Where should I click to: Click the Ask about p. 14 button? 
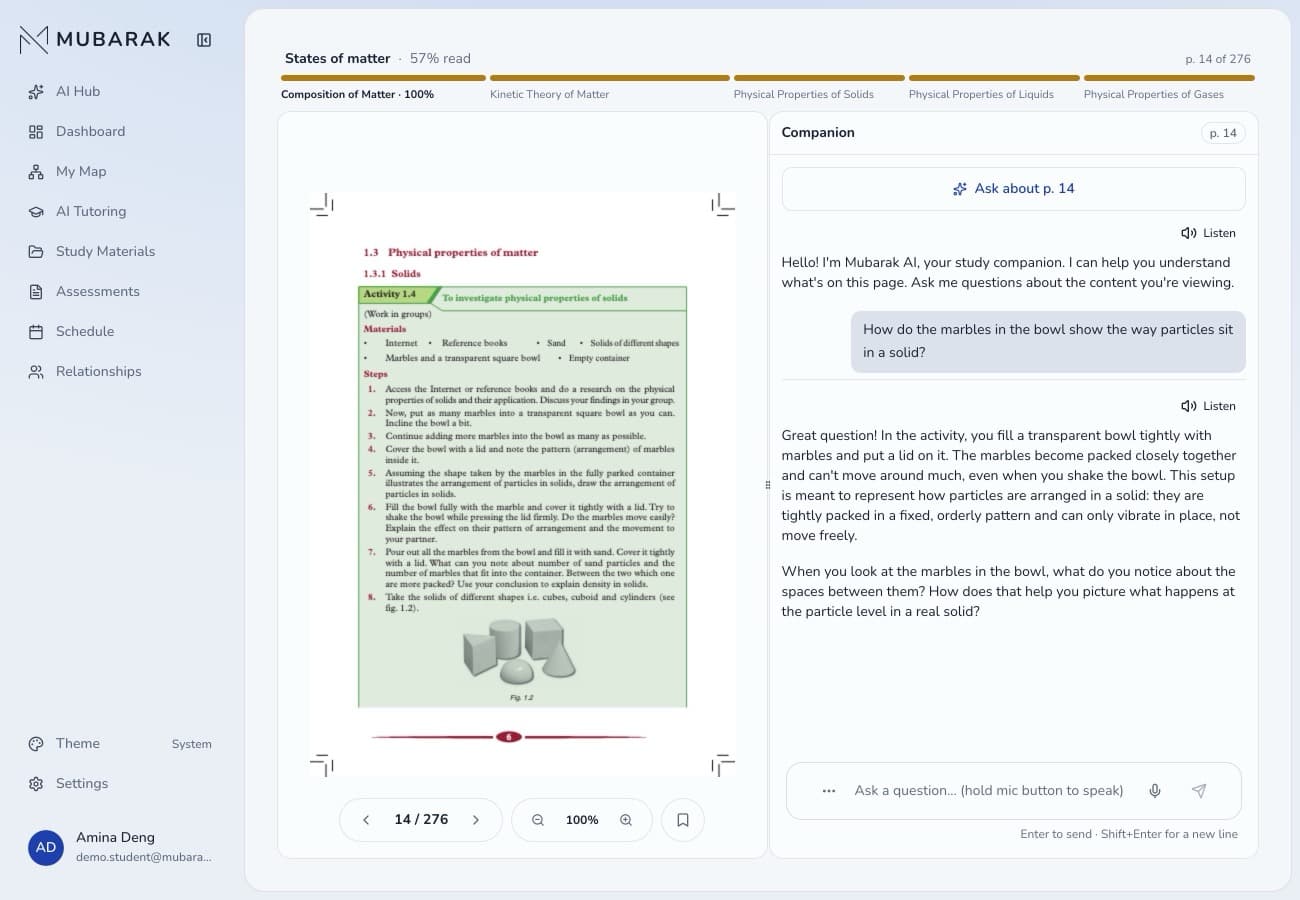pyautogui.click(x=1013, y=188)
